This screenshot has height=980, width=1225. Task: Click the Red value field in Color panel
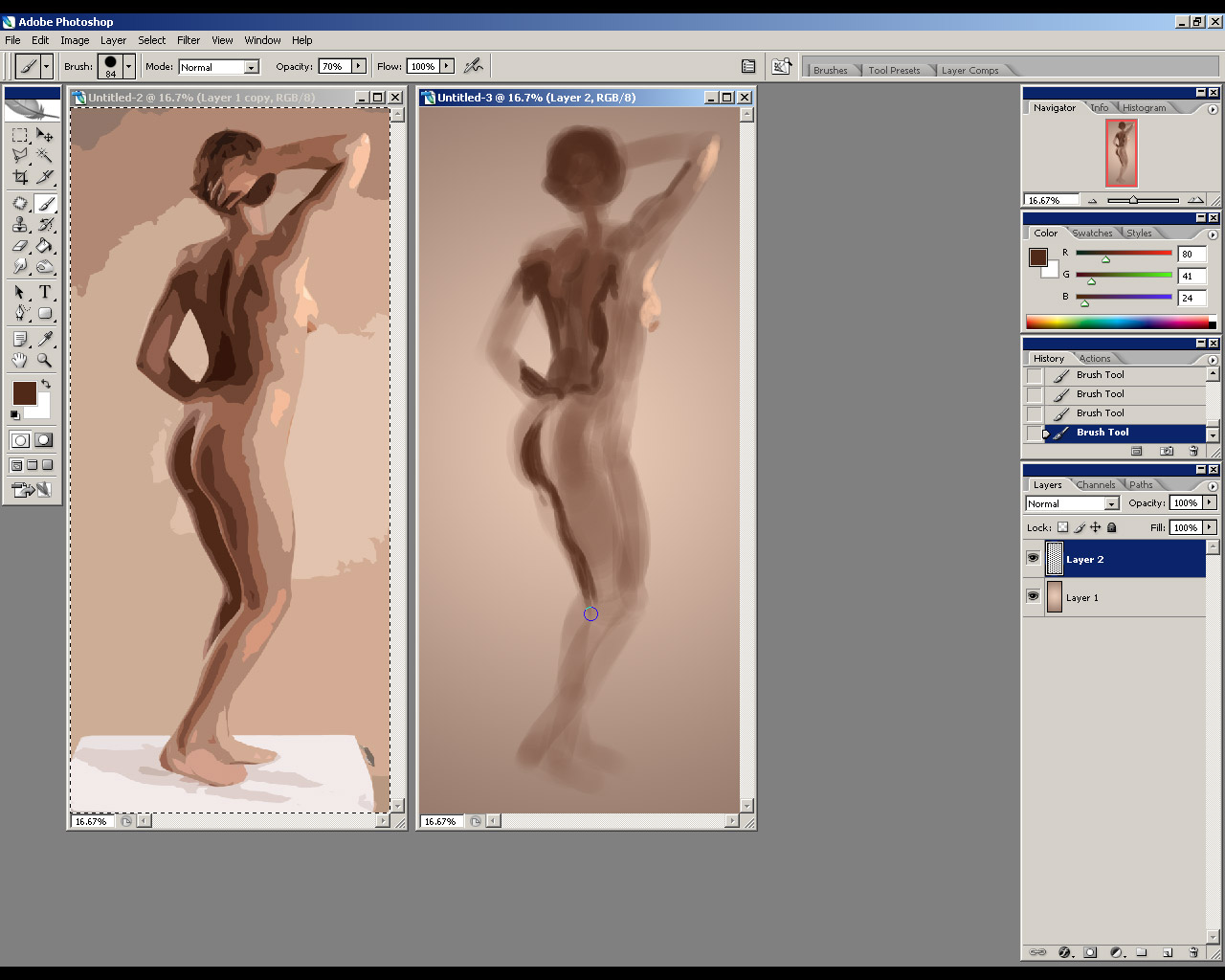point(1192,255)
